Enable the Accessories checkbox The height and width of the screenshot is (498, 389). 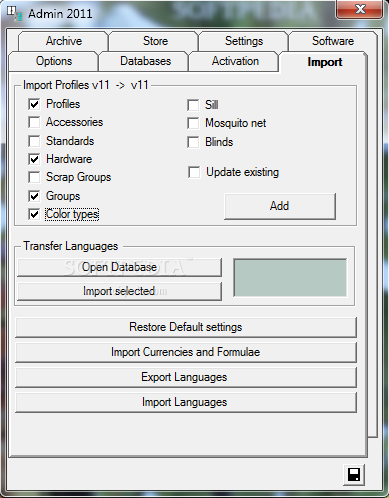[34, 122]
